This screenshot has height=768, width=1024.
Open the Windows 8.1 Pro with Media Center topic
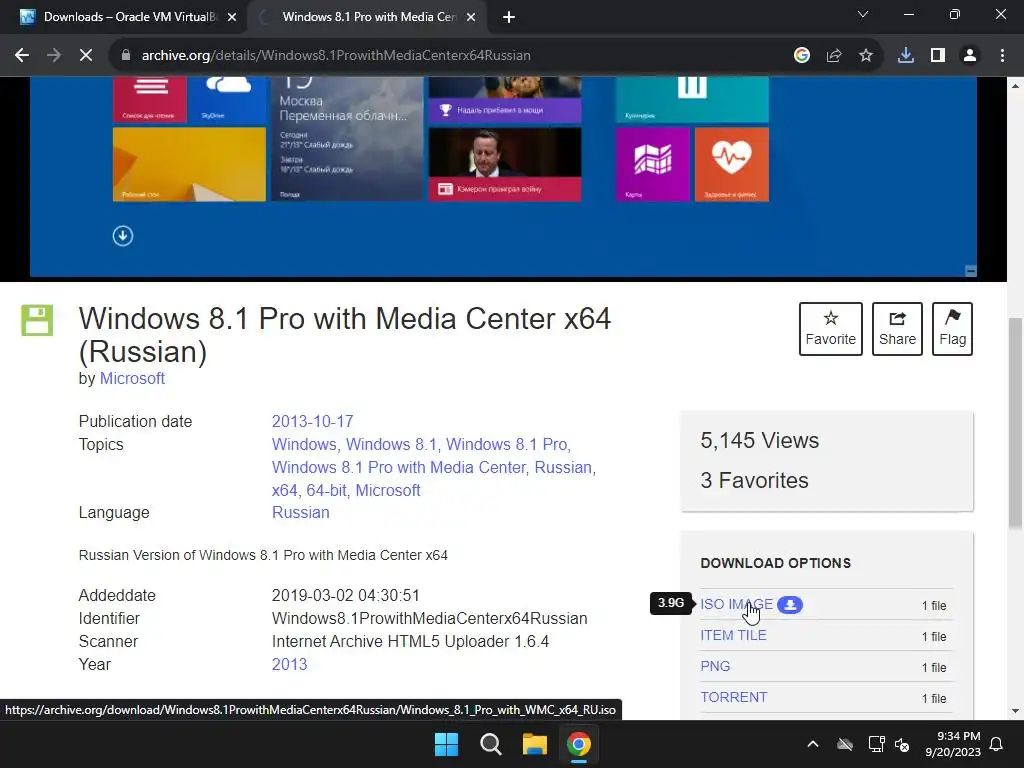tap(398, 468)
